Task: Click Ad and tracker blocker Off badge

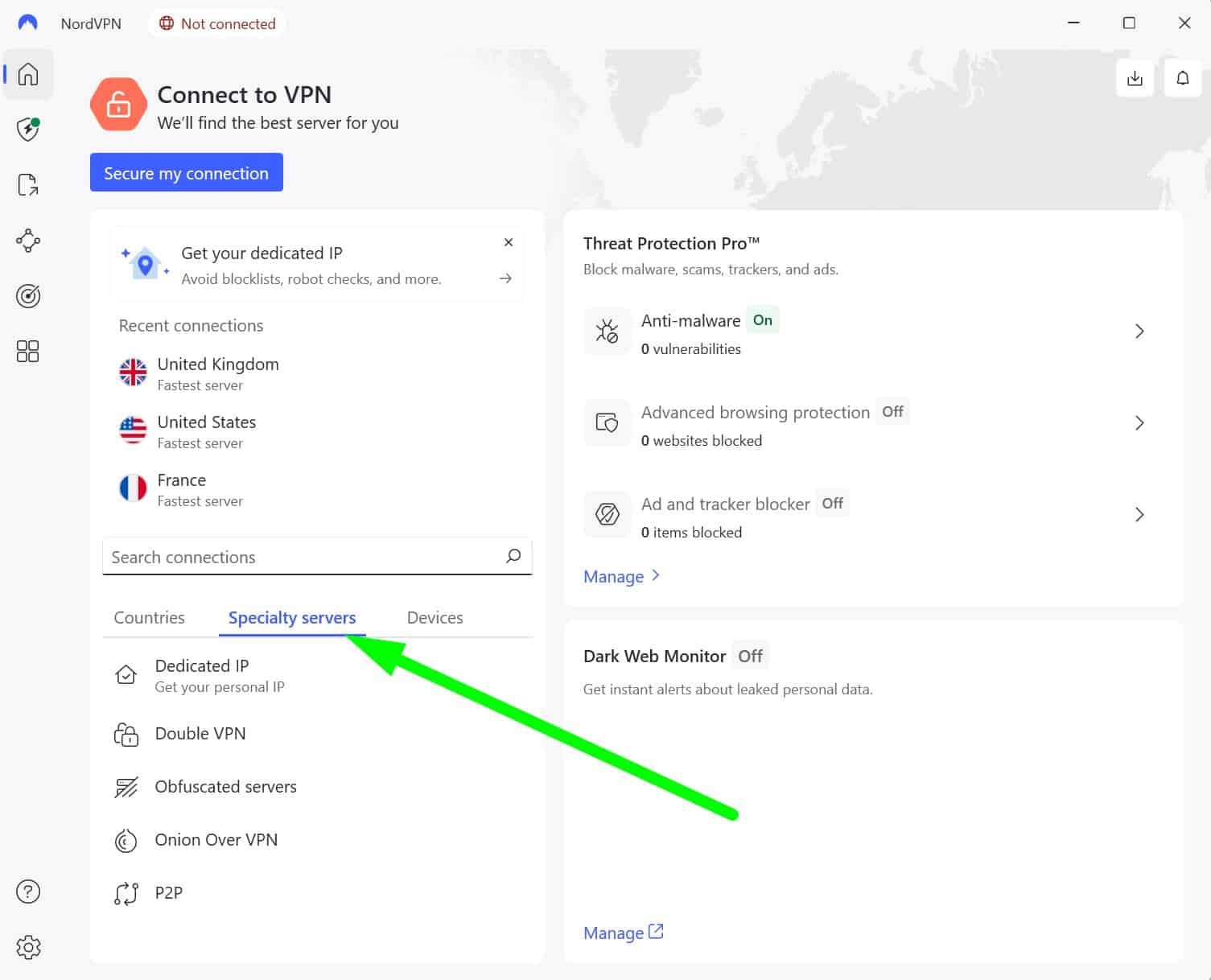Action: point(833,504)
